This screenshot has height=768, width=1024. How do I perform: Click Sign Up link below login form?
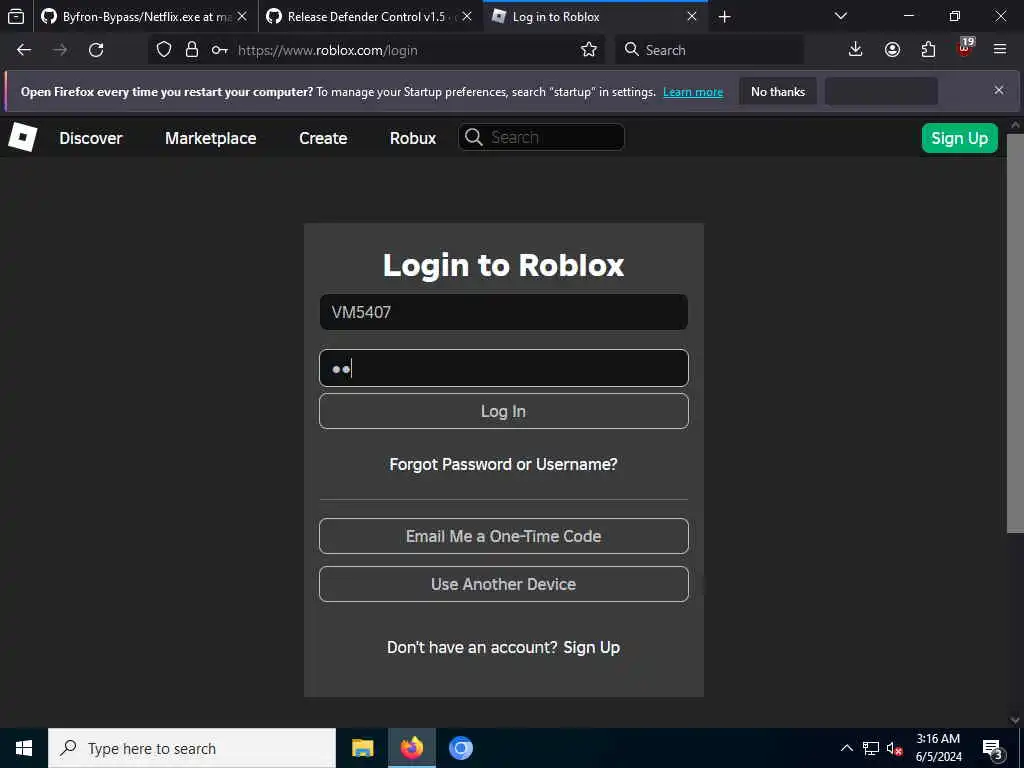click(x=592, y=647)
